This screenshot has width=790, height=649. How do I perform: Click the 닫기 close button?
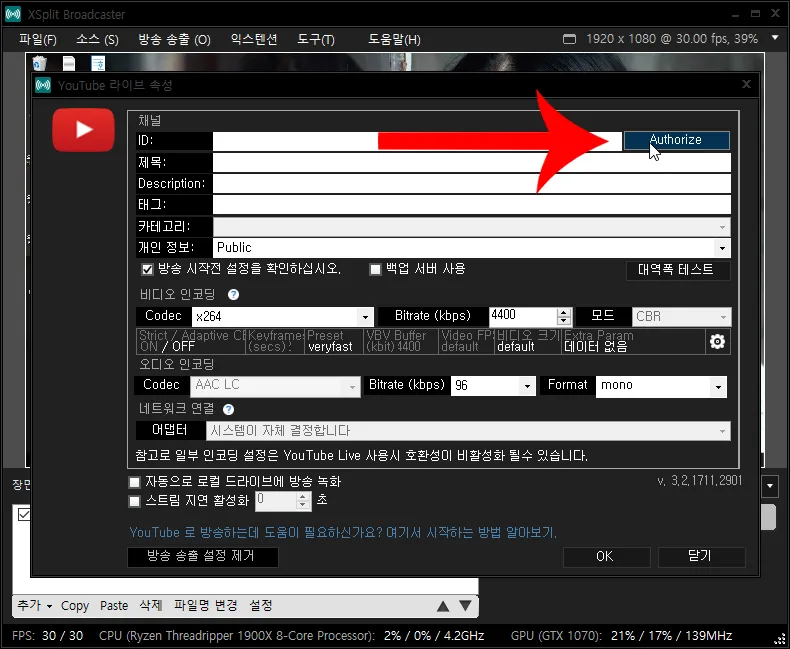[701, 556]
